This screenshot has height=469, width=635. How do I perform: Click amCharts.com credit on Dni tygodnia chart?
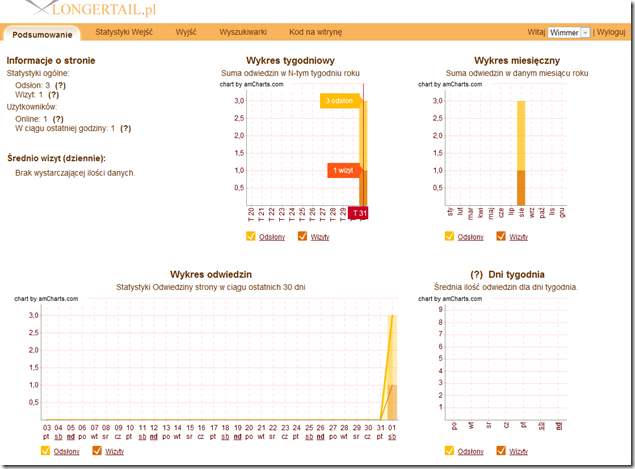click(450, 298)
